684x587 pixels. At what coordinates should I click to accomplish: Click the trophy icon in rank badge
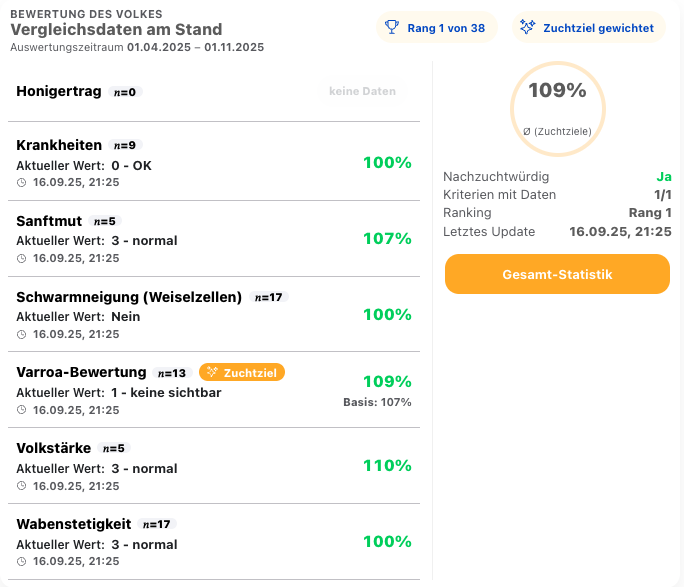[x=393, y=28]
